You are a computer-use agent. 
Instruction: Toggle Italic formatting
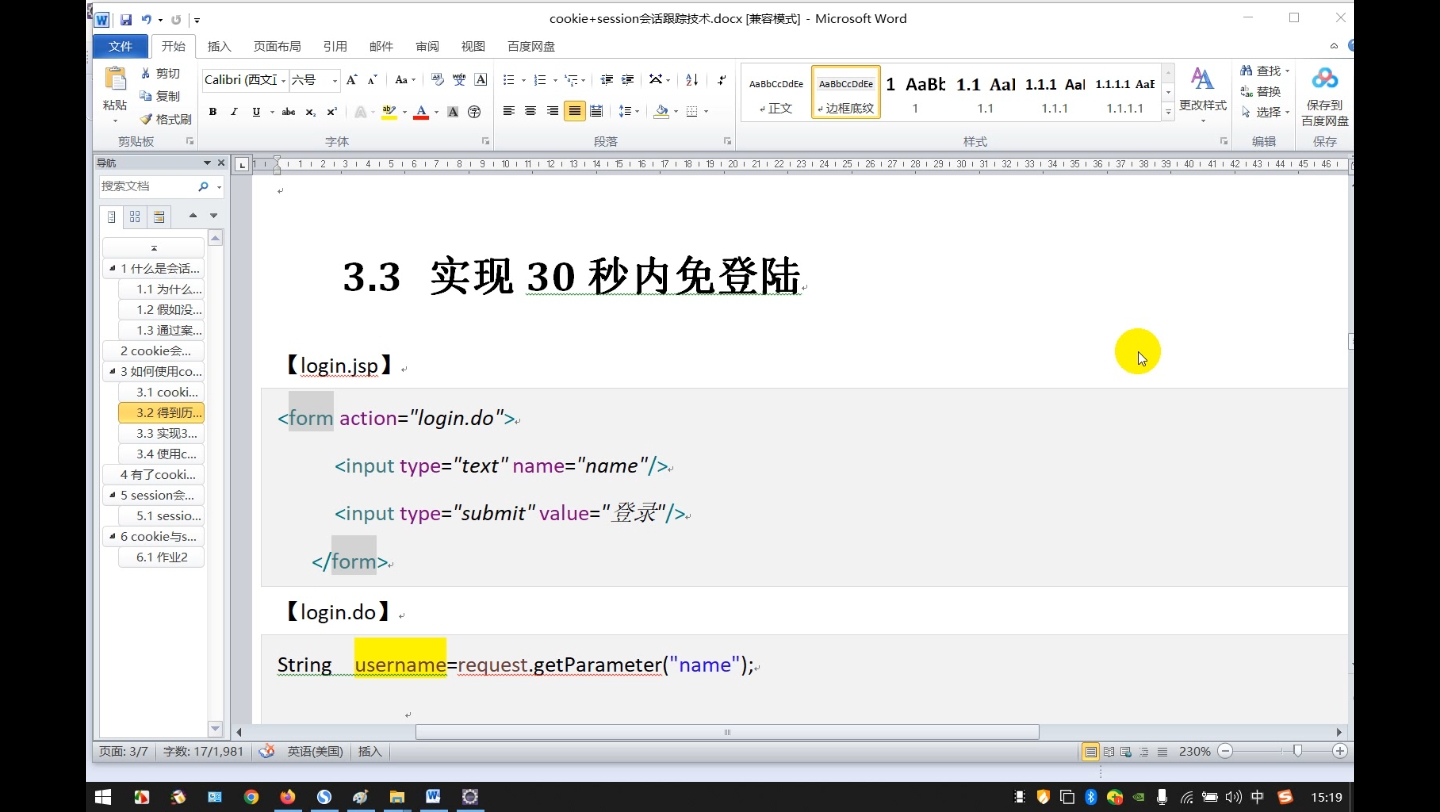[234, 112]
